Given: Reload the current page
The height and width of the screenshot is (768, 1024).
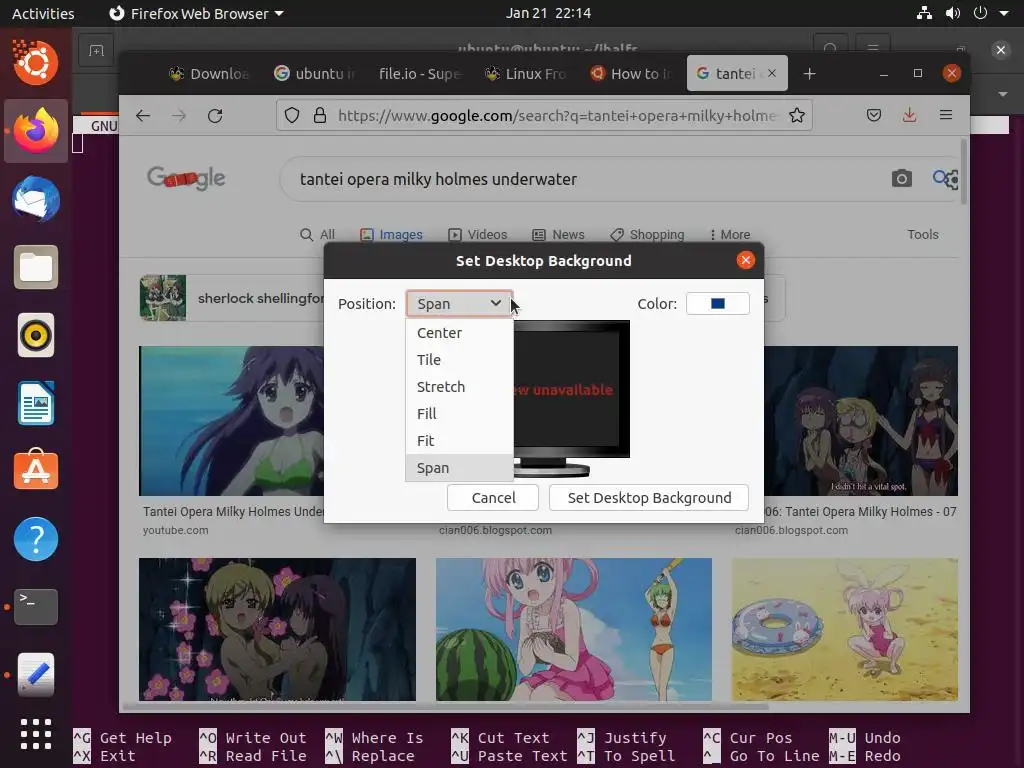Looking at the screenshot, I should pos(215,116).
